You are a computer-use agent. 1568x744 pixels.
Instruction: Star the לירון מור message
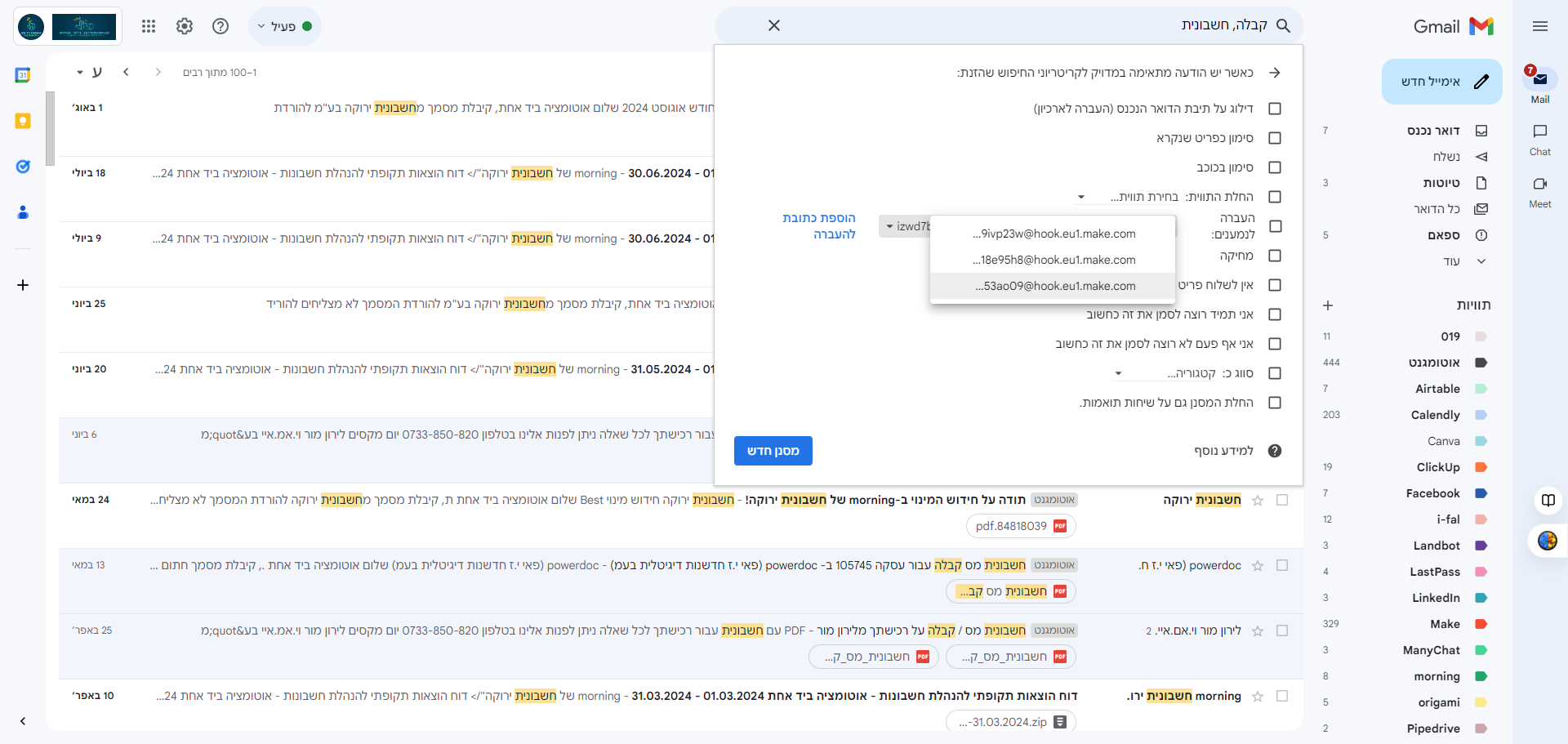tap(1258, 631)
